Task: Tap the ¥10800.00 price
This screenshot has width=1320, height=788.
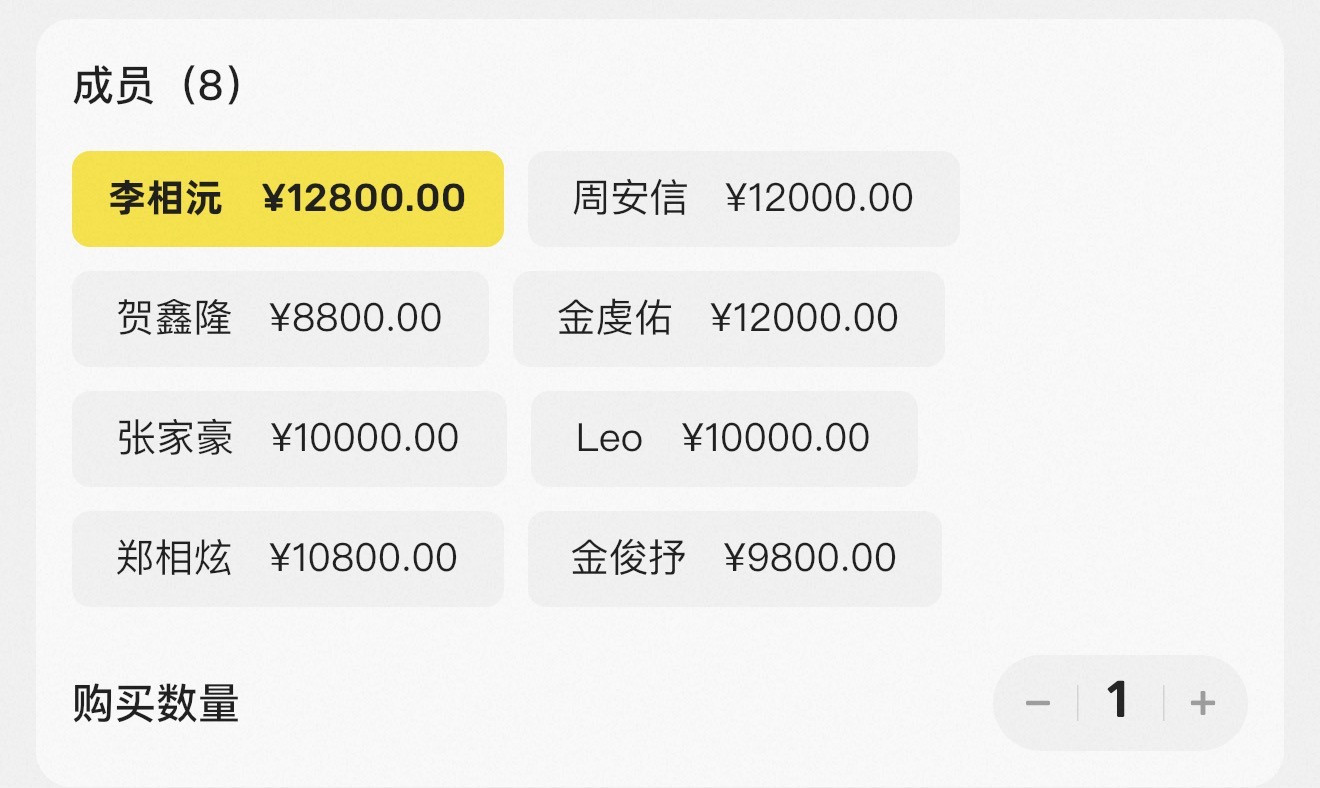Action: pyautogui.click(x=364, y=558)
